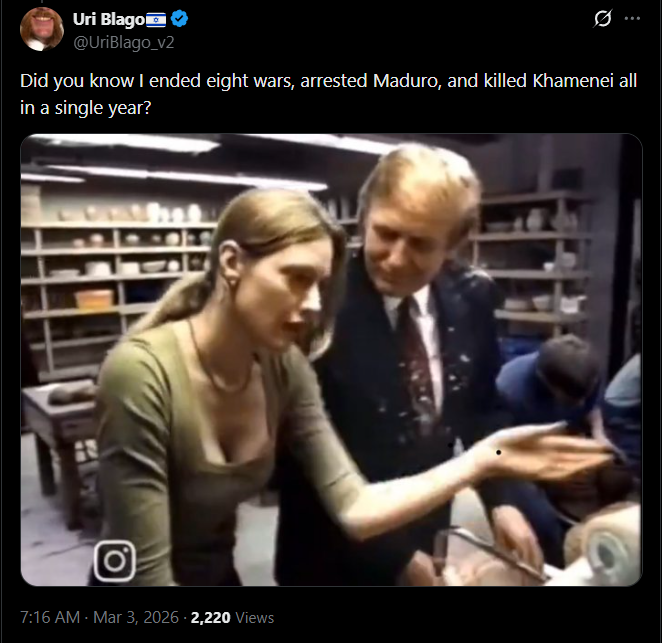The width and height of the screenshot is (662, 643).
Task: Click the text 'in a single year?'
Action: (x=85, y=108)
